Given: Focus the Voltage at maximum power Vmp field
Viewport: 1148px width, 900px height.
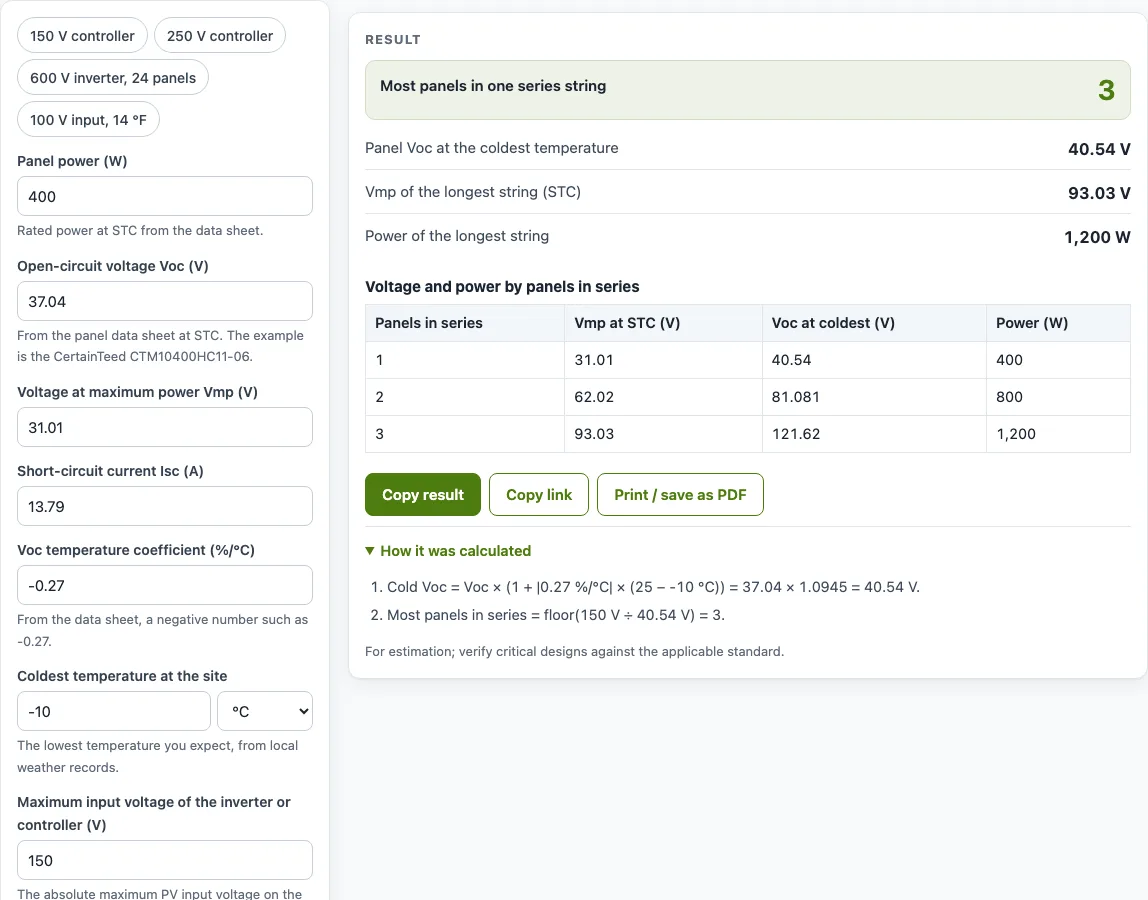Looking at the screenshot, I should pyautogui.click(x=165, y=427).
